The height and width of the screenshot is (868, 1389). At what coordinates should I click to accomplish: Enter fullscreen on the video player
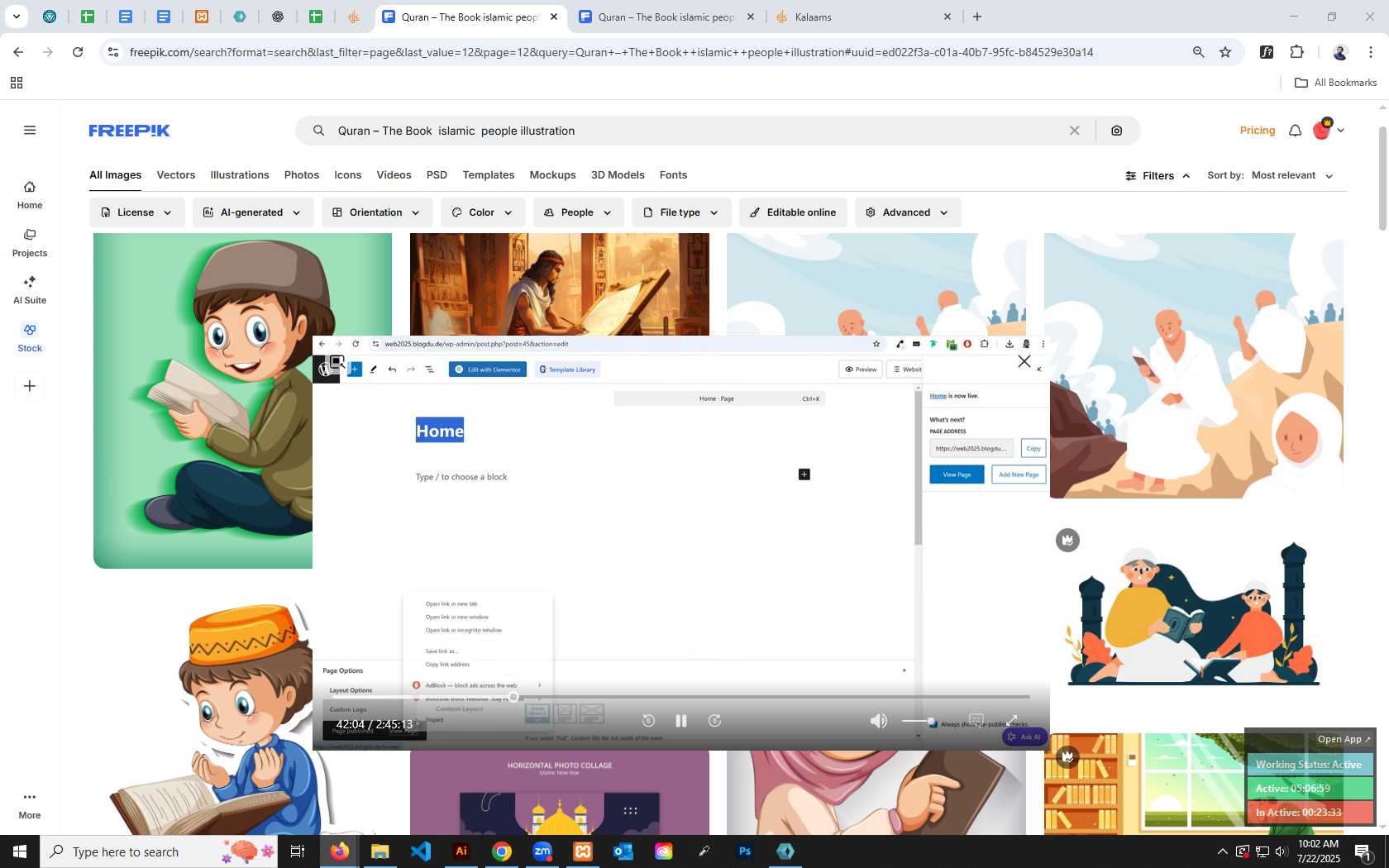click(1013, 721)
